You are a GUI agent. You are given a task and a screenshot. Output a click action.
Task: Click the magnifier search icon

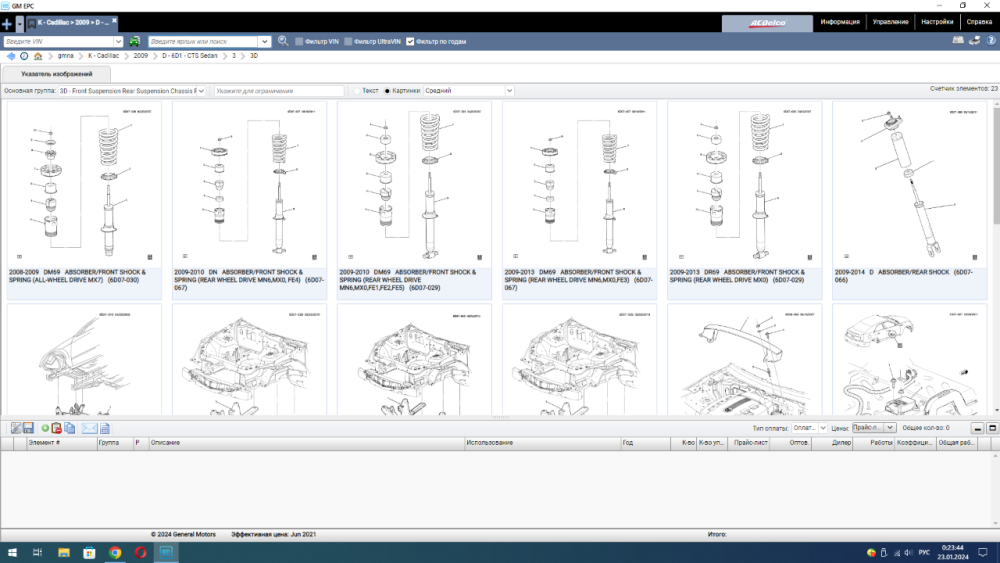[283, 41]
